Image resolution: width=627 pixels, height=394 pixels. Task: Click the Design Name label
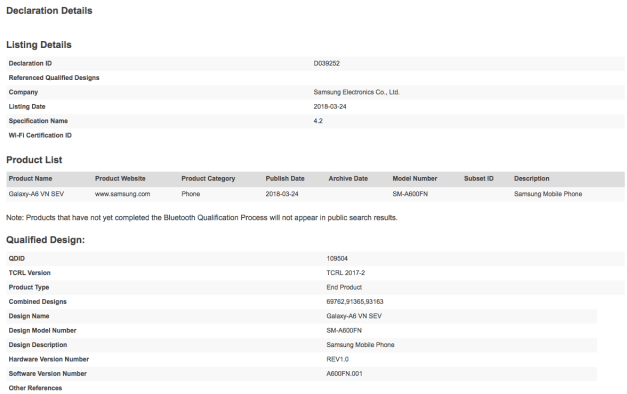pos(28,316)
